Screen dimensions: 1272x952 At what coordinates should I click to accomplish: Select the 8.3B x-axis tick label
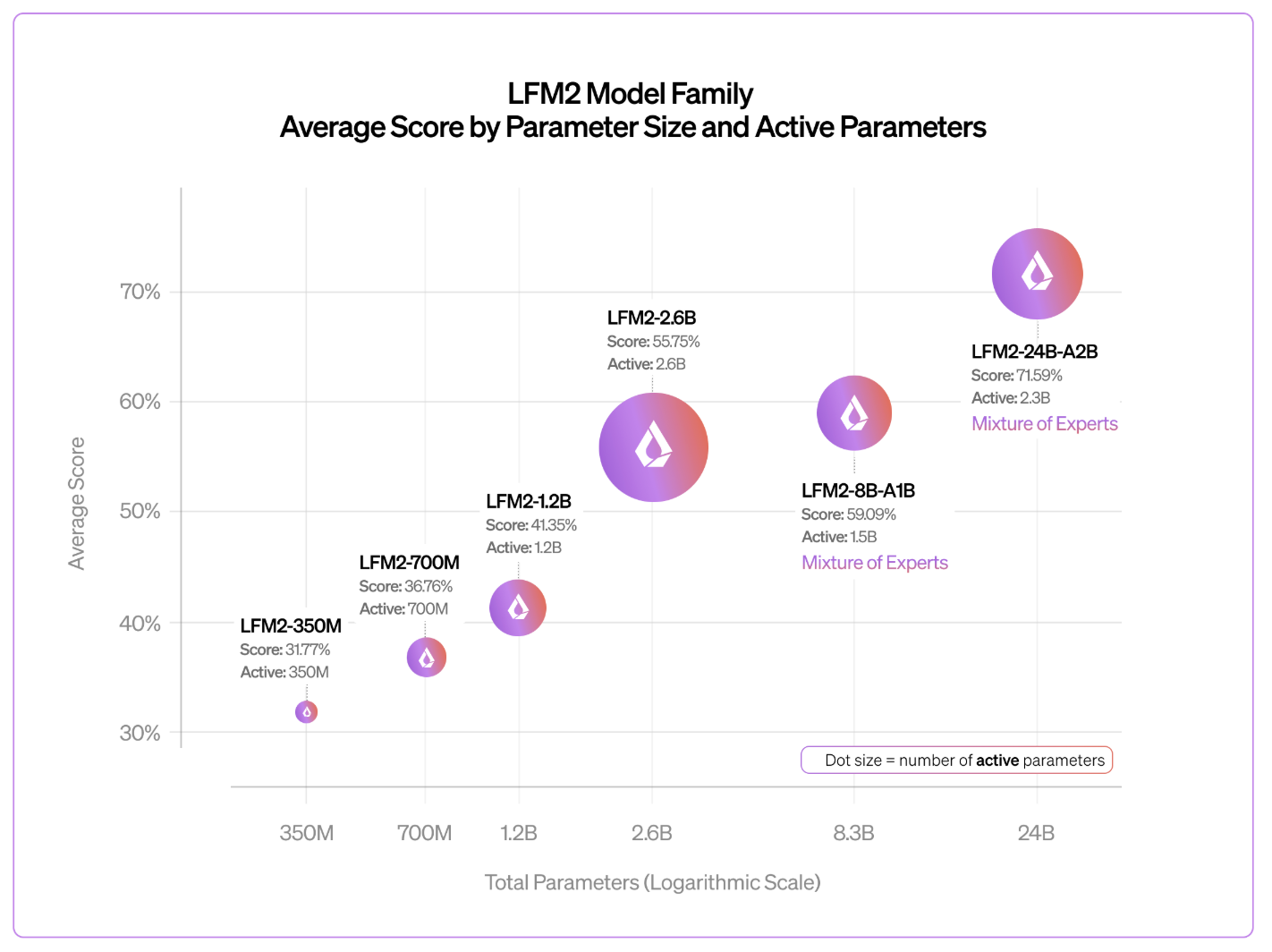tap(853, 833)
